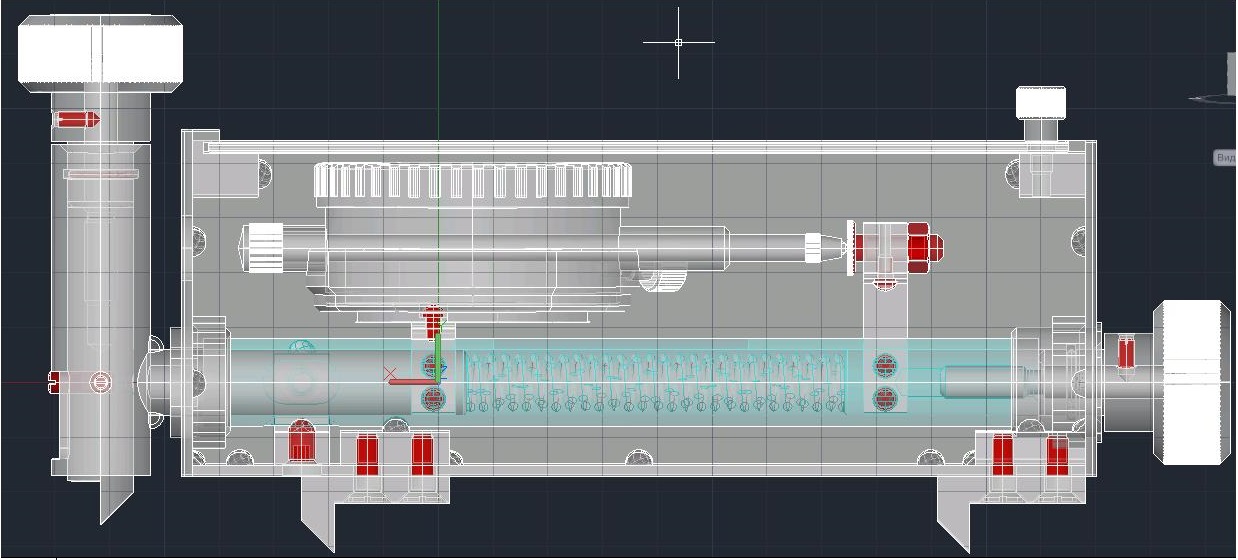
Task: Pick the small white knob at top-right
Action: click(1041, 102)
